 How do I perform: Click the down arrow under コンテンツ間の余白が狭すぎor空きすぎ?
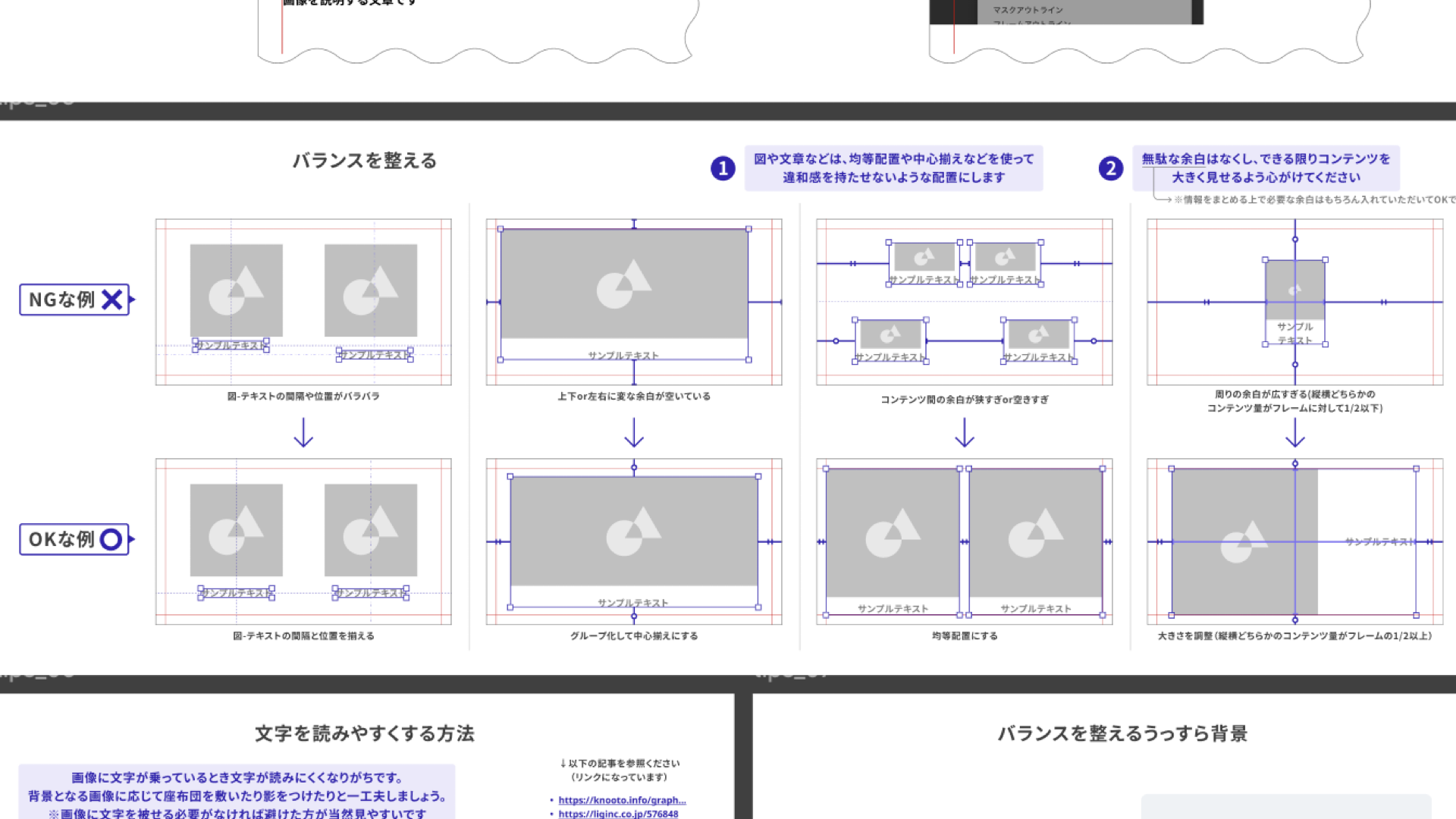pyautogui.click(x=964, y=433)
